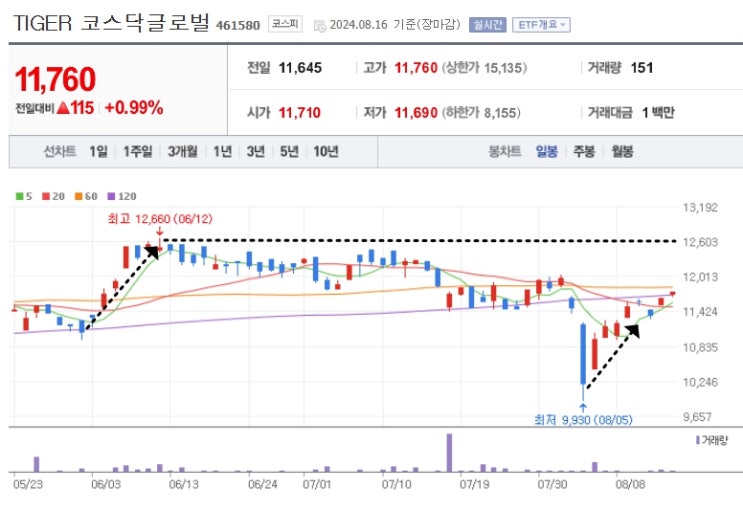This screenshot has width=743, height=510.
Task: Click the stock code 461580
Action: (238, 25)
